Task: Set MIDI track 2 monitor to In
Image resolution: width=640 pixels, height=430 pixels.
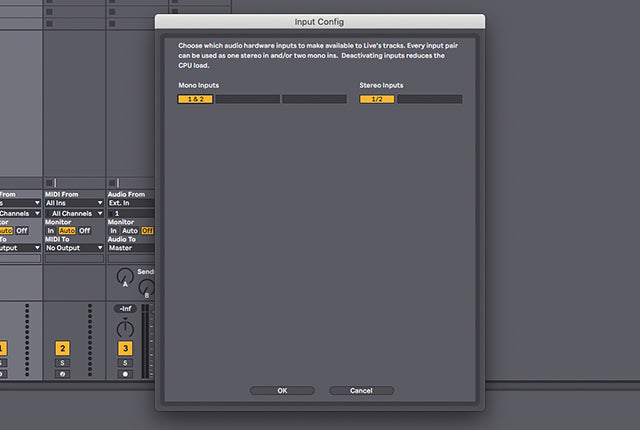Action: coord(51,231)
